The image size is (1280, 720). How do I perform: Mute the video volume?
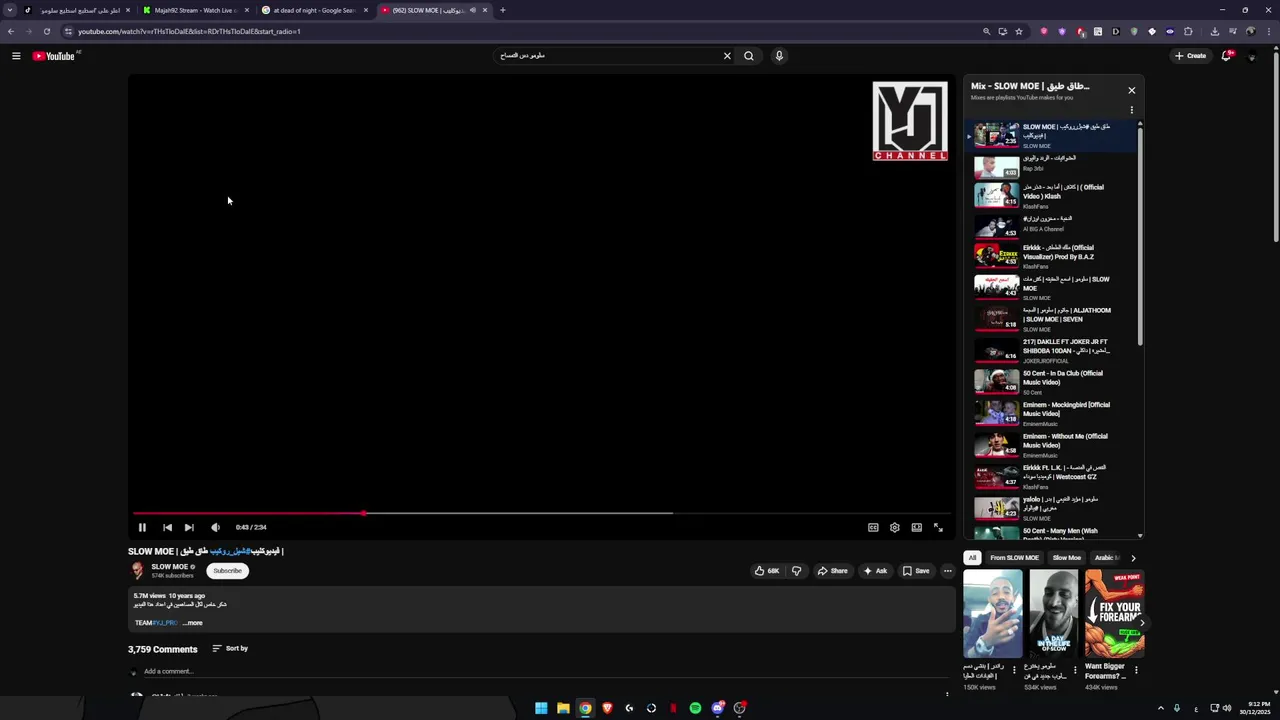[215, 527]
